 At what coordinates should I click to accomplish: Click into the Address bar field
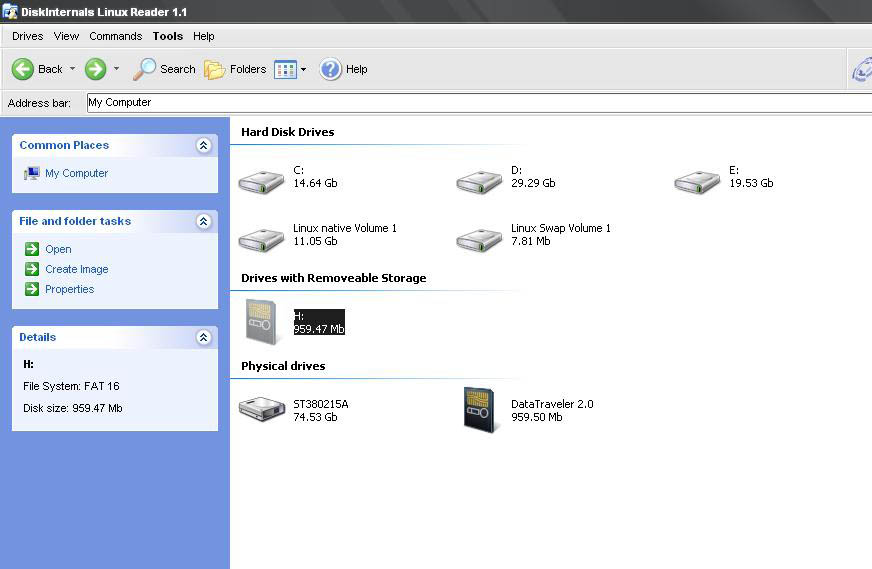(478, 102)
